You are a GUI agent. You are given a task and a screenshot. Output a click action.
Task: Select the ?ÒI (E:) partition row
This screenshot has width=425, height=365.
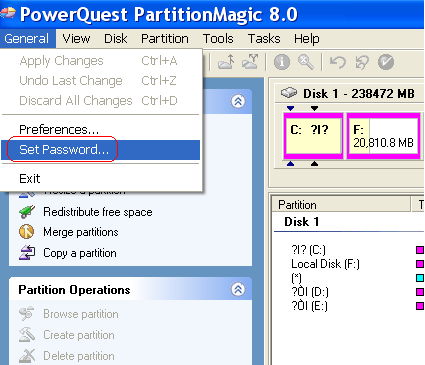(x=309, y=306)
